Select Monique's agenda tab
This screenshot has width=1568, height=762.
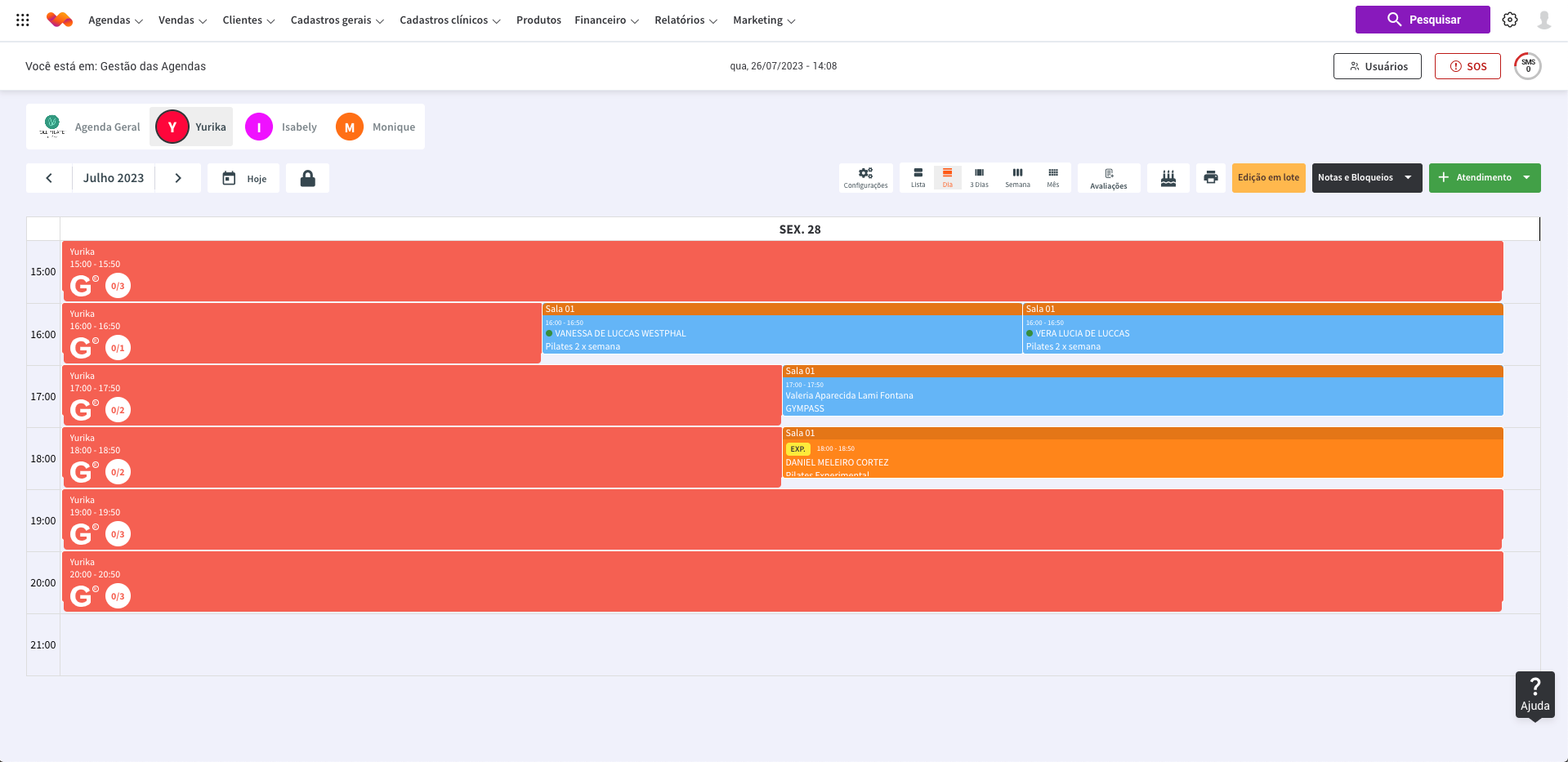[376, 127]
